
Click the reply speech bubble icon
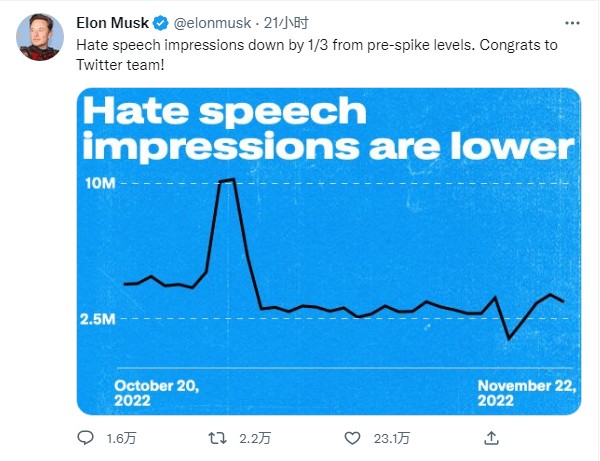[x=85, y=438]
